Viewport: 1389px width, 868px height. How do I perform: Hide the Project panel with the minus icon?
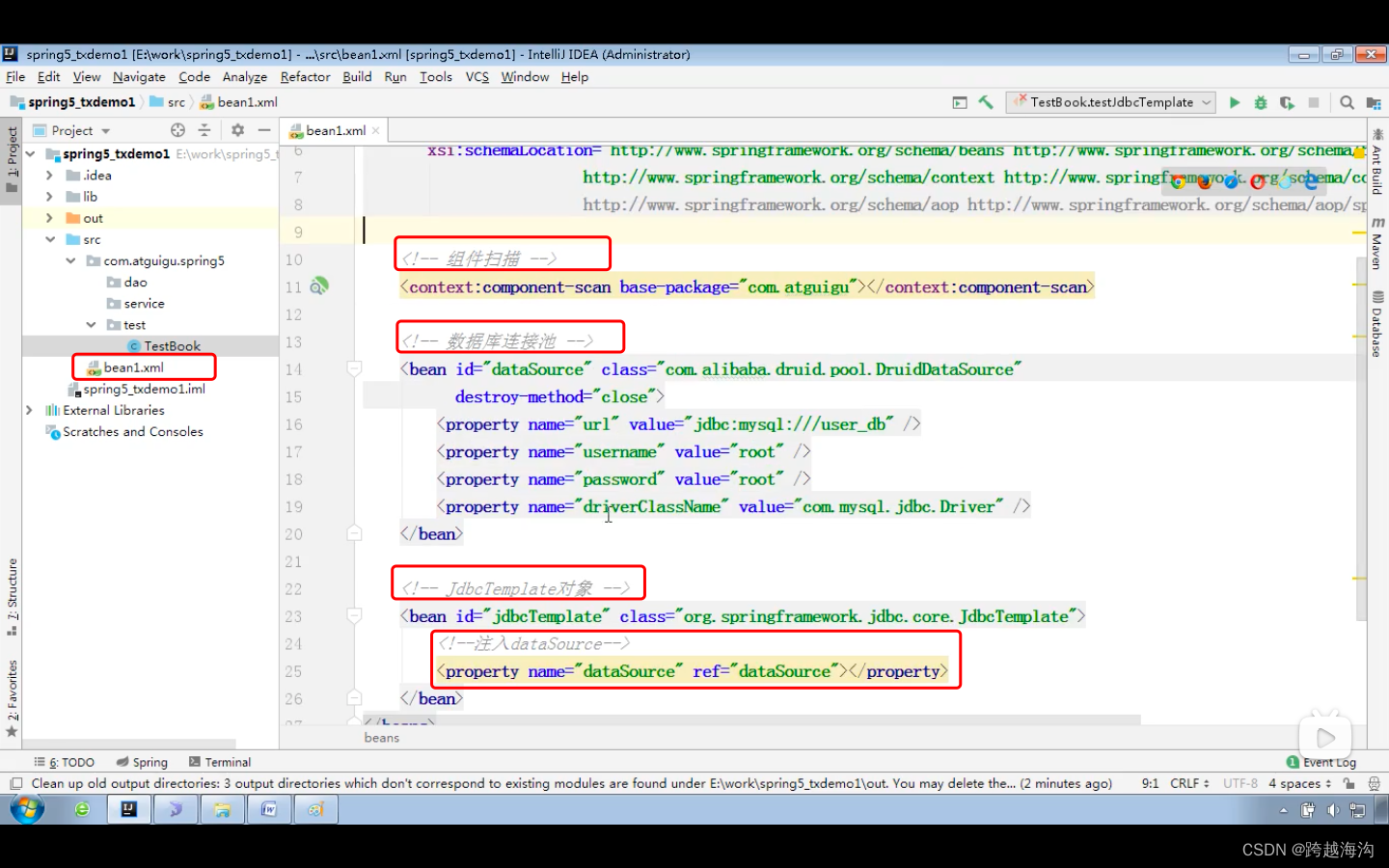[264, 130]
